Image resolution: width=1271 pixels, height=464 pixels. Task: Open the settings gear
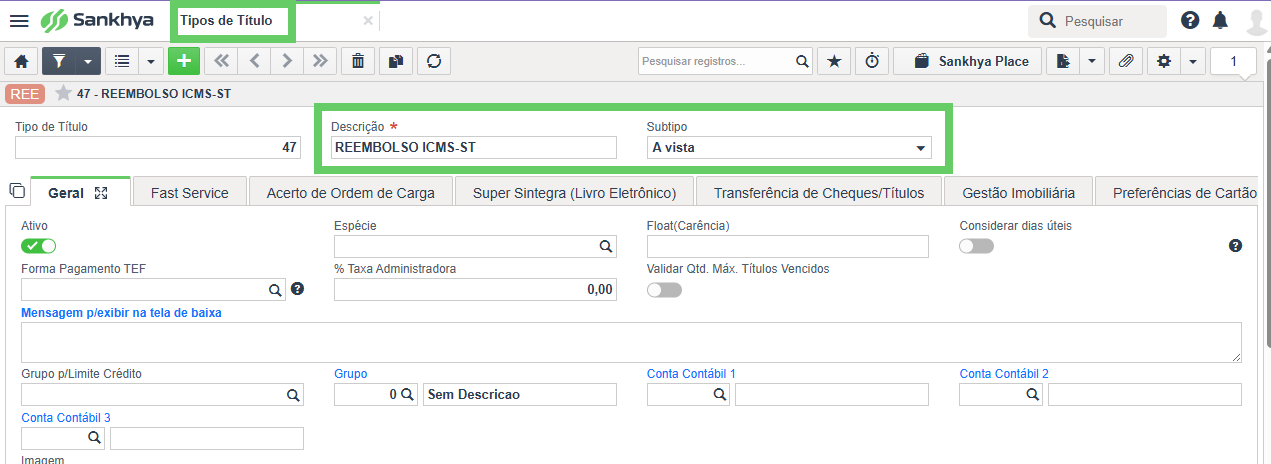pyautogui.click(x=1163, y=61)
